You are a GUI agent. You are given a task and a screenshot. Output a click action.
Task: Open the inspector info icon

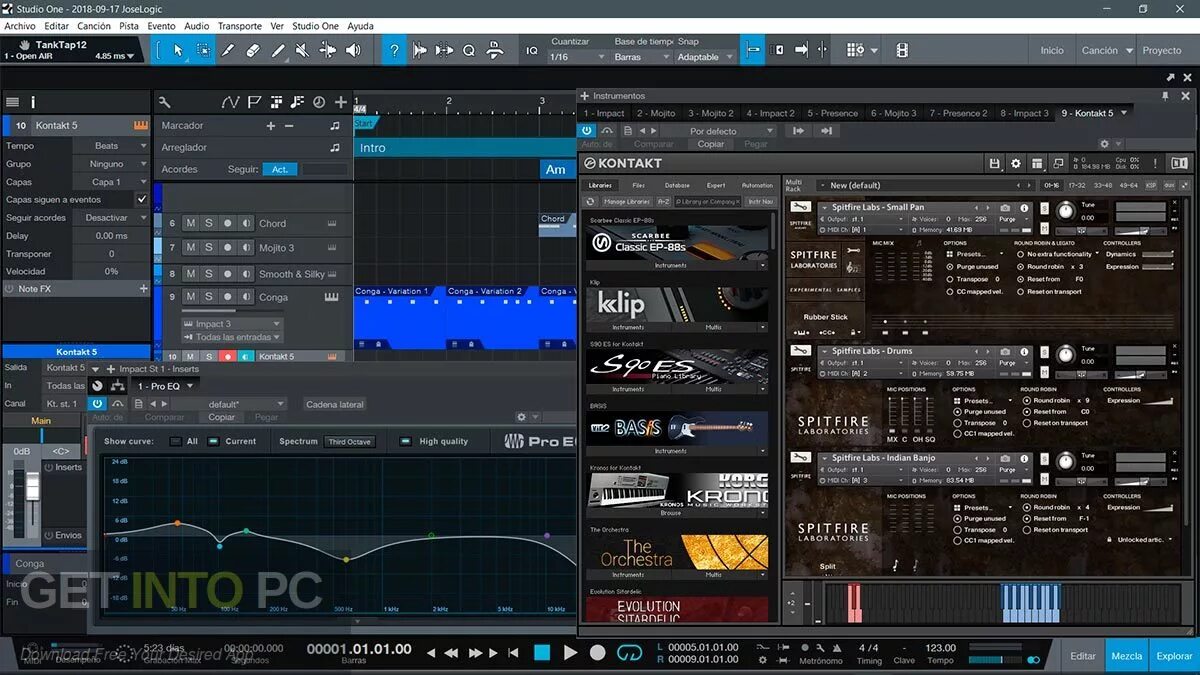pyautogui.click(x=33, y=102)
